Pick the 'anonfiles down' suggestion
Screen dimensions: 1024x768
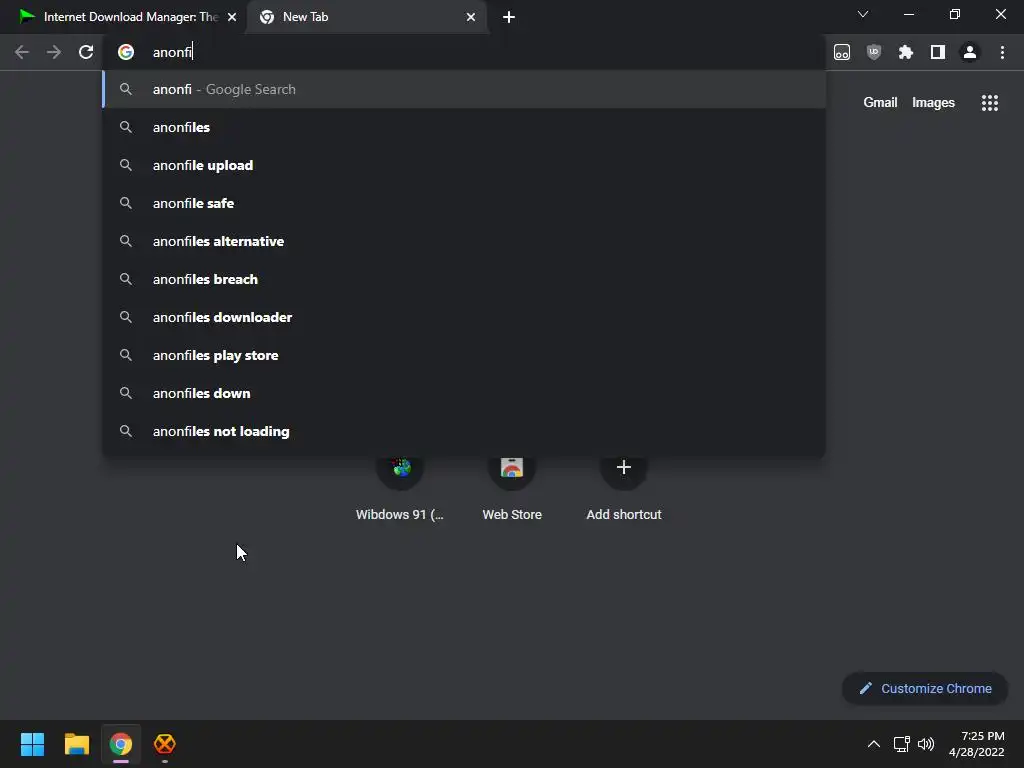coord(464,393)
